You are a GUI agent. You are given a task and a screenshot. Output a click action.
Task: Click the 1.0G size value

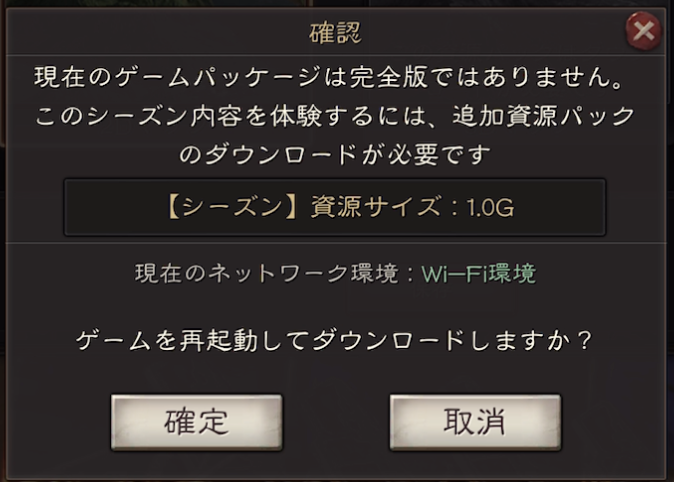tap(492, 207)
